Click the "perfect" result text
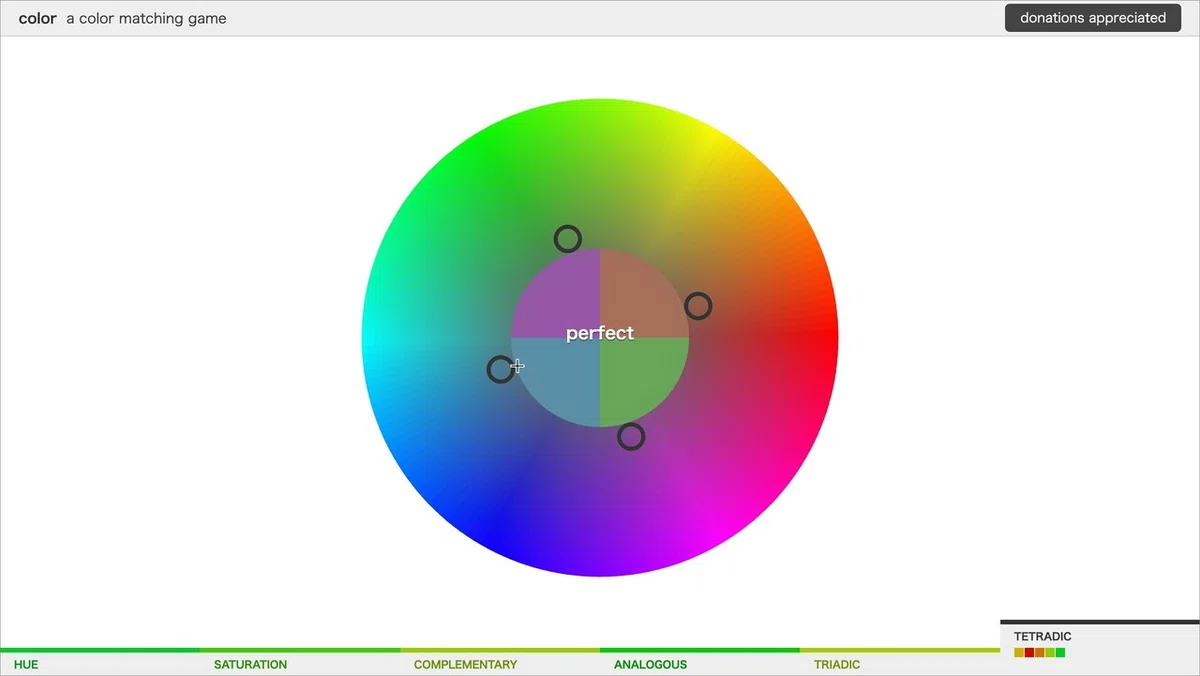The height and width of the screenshot is (676, 1200). 600,333
